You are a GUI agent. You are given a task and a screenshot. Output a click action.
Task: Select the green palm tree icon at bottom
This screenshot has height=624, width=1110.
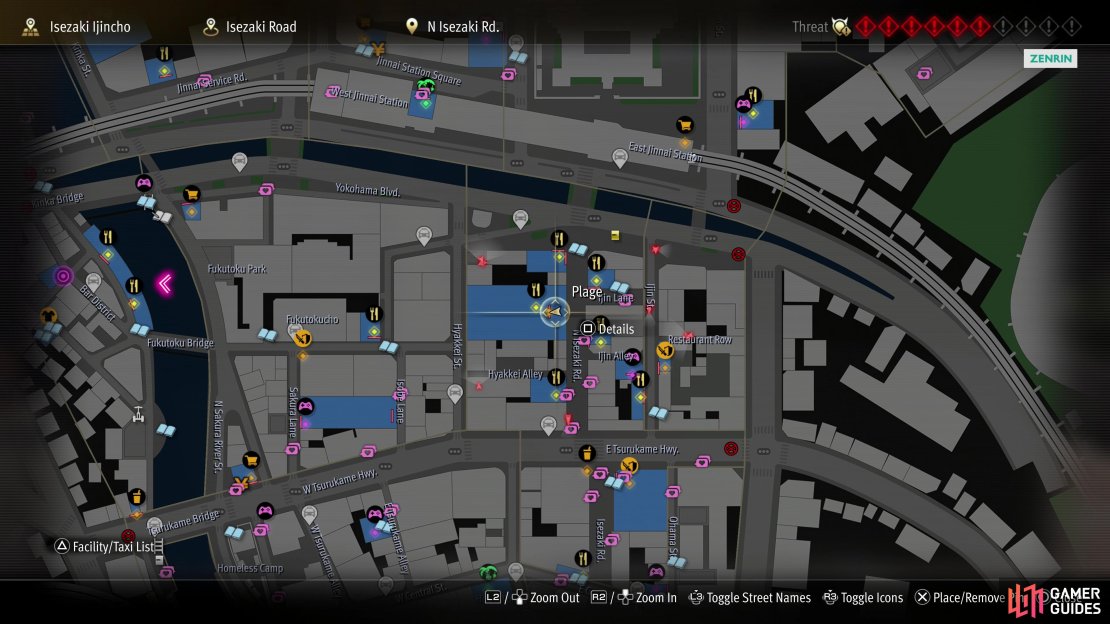click(488, 572)
